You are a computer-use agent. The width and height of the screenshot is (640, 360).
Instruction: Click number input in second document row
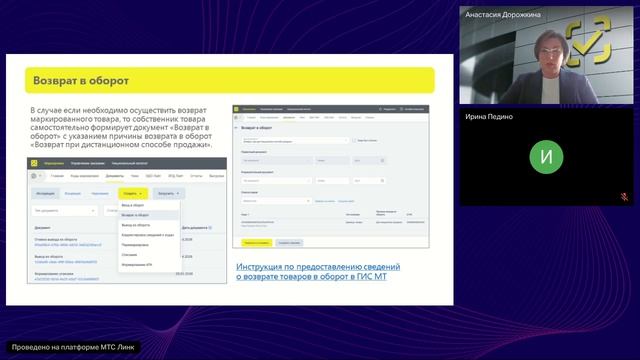332,180
